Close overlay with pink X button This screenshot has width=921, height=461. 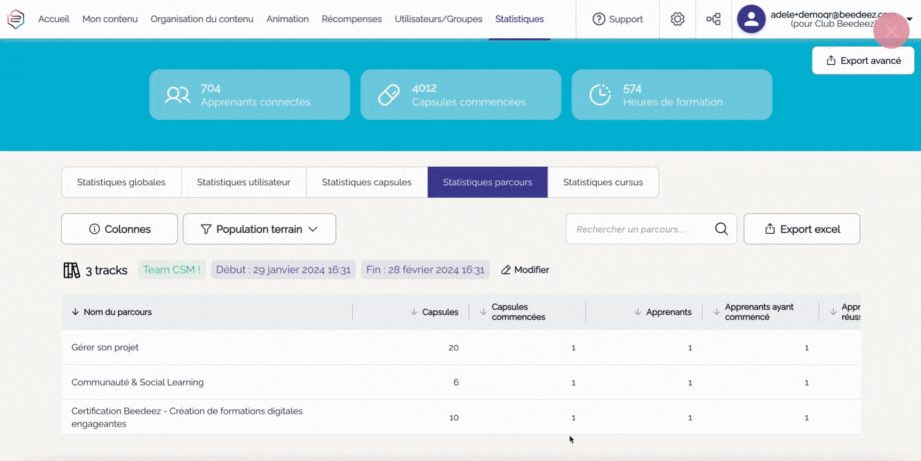pos(890,31)
